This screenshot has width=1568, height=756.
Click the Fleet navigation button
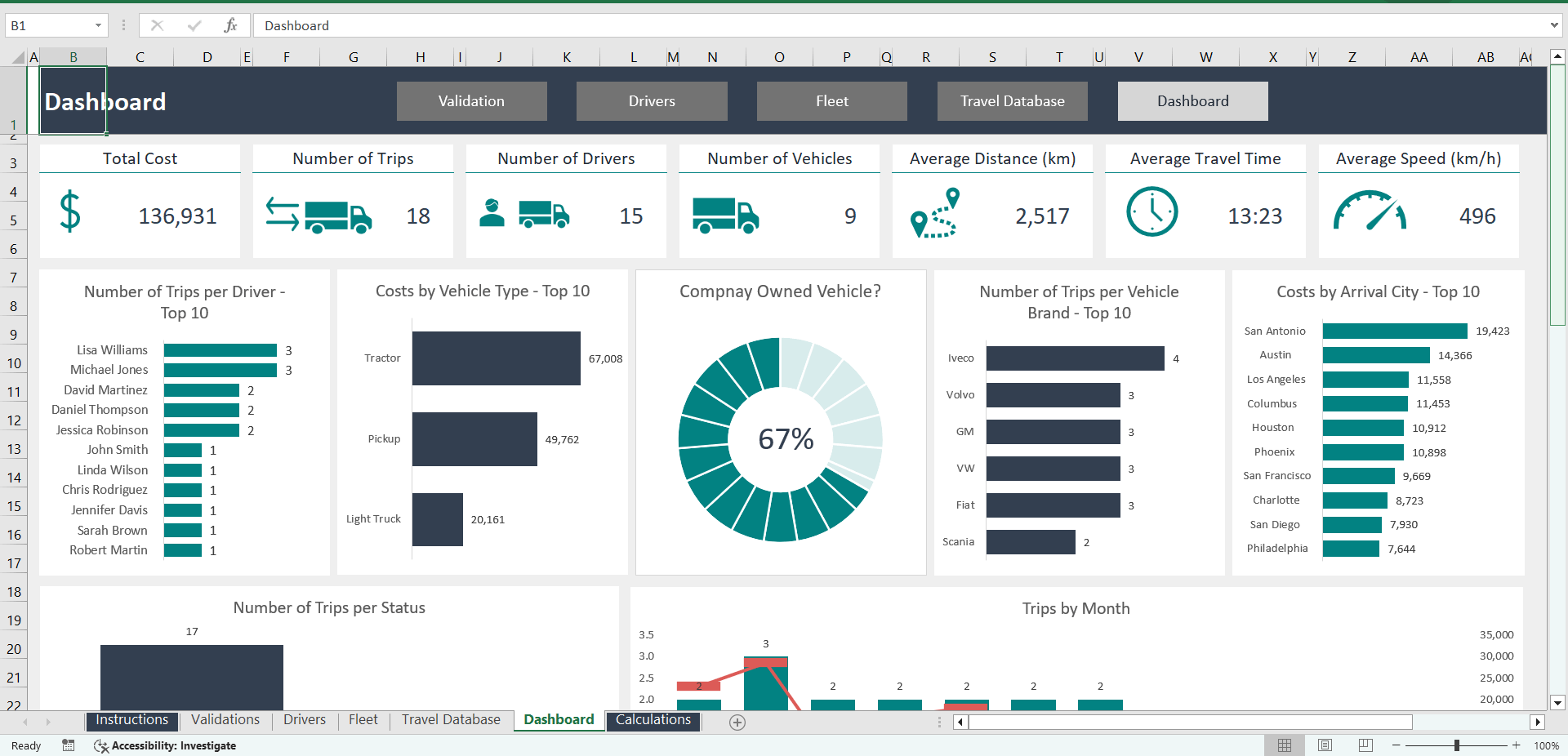[x=831, y=100]
